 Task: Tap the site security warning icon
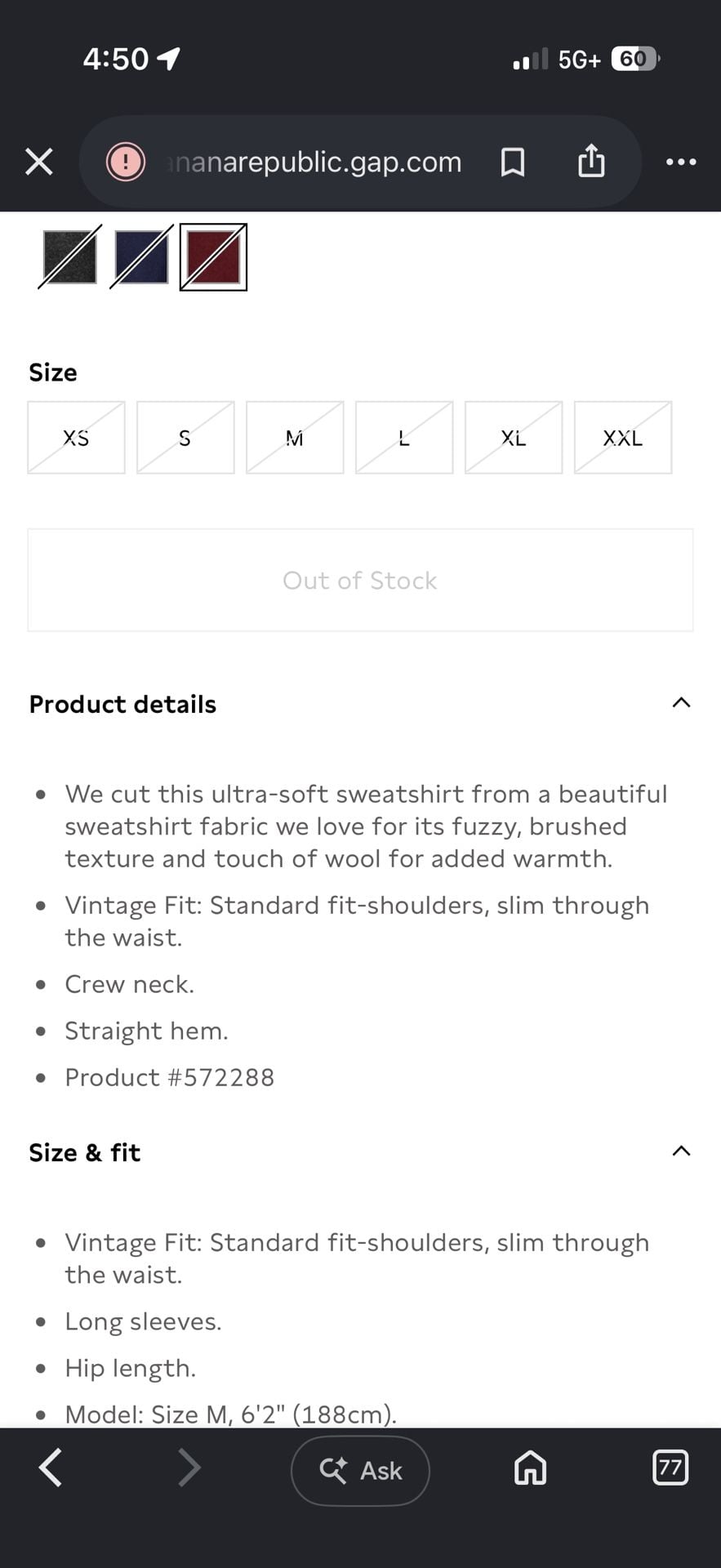point(125,162)
